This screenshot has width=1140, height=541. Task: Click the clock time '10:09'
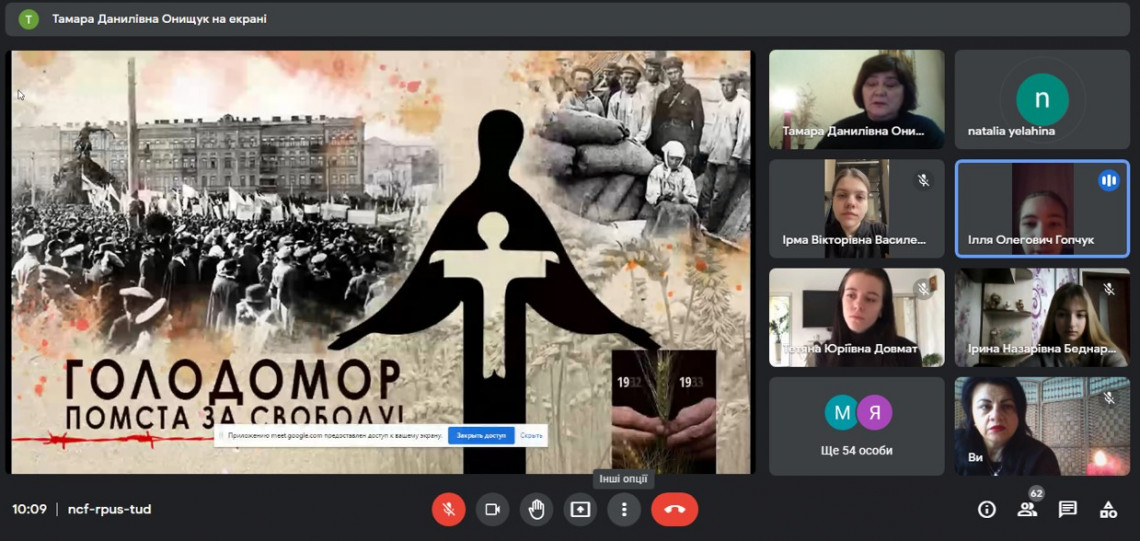click(30, 509)
